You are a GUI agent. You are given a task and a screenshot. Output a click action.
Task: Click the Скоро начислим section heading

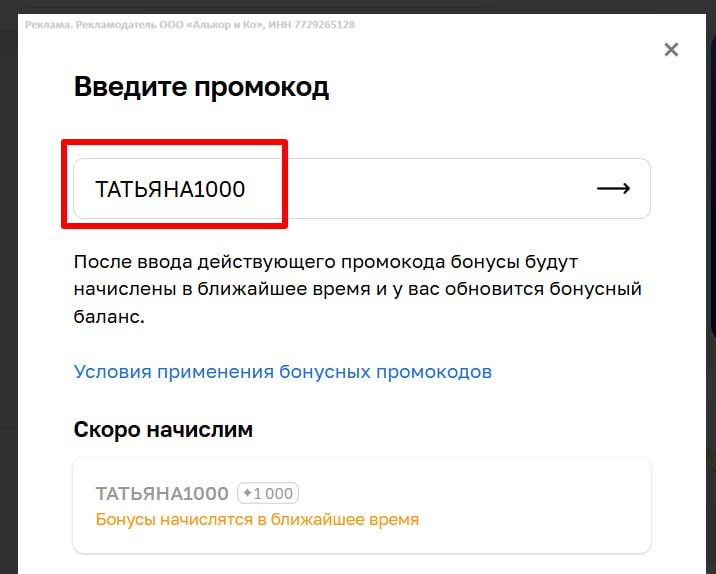[x=163, y=430]
